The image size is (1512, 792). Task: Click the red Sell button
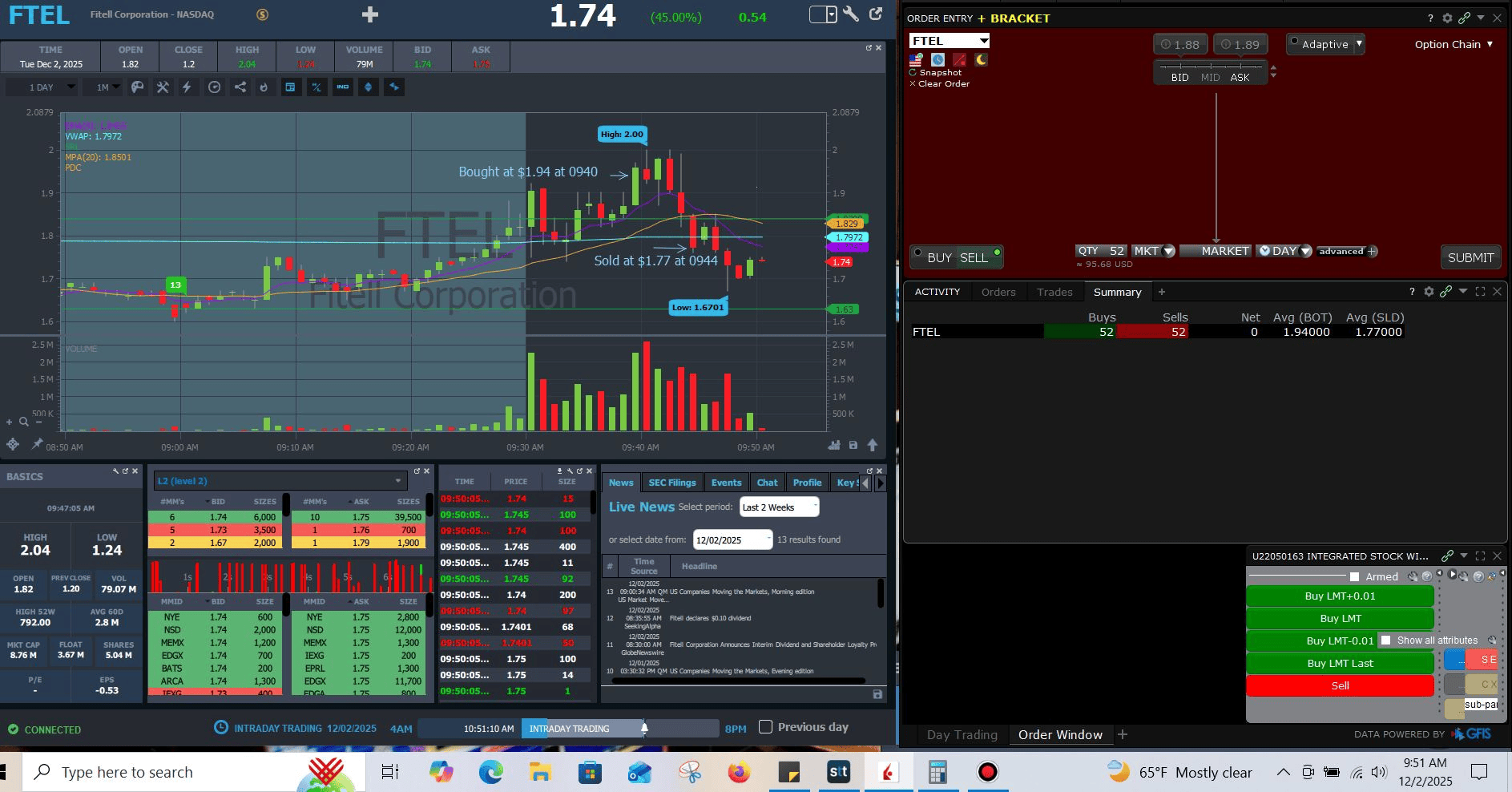point(1340,685)
